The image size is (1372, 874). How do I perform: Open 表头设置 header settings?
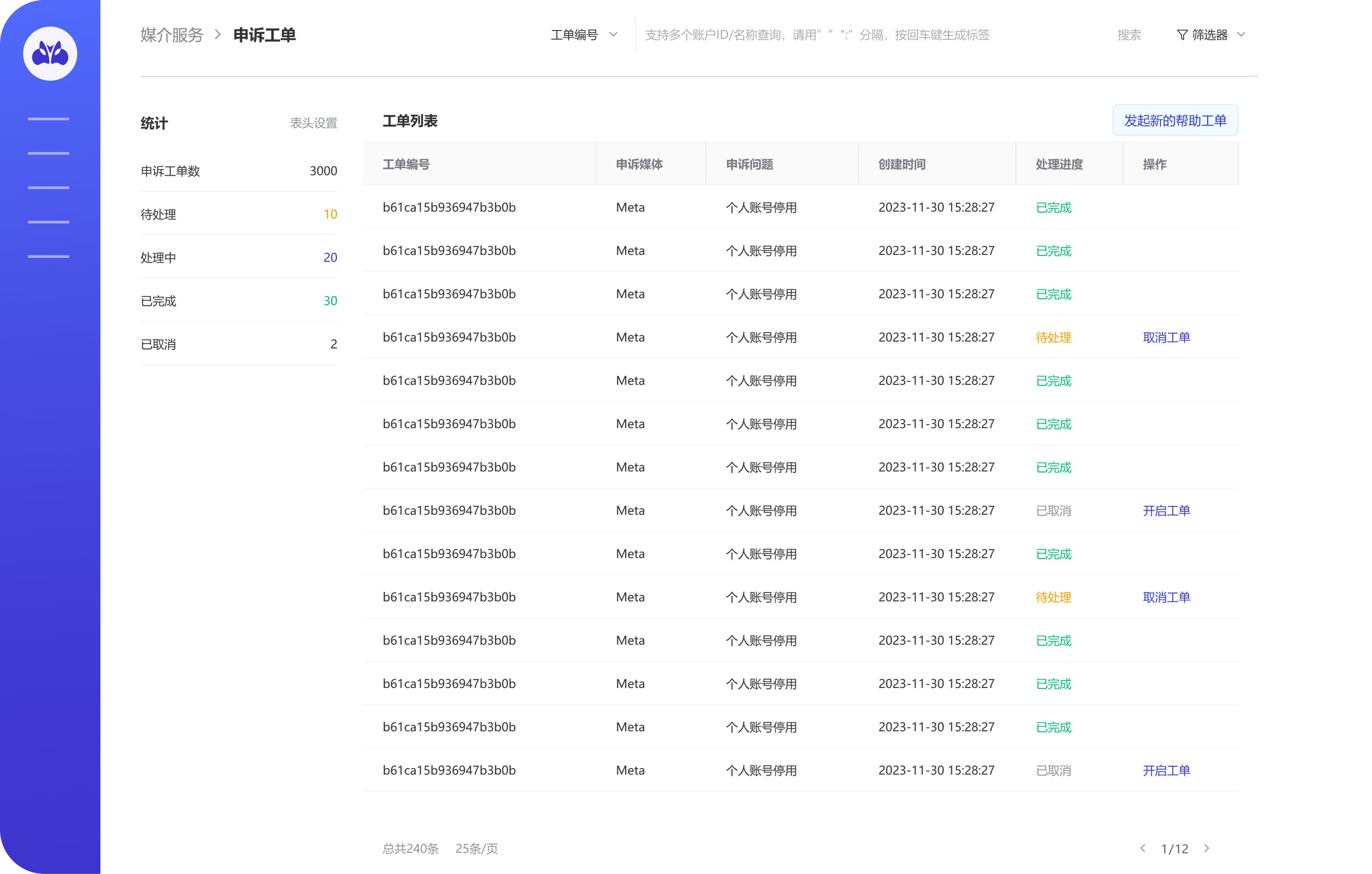pyautogui.click(x=313, y=123)
